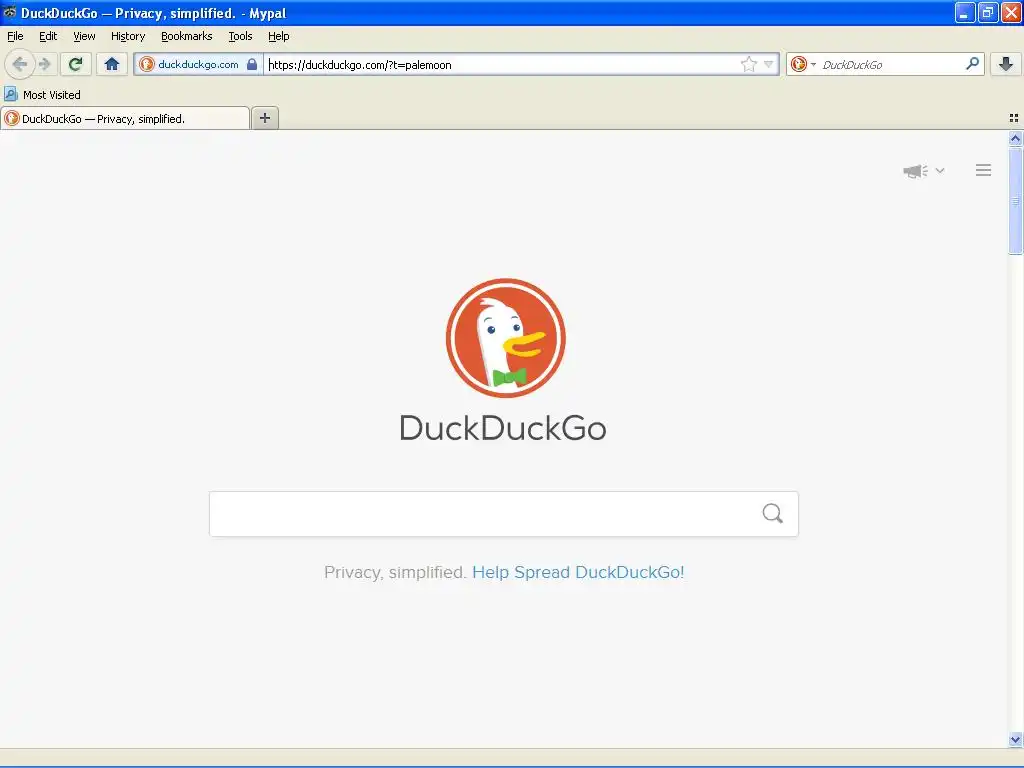Go forward using the forward arrow button
The height and width of the screenshot is (768, 1024).
tap(44, 64)
